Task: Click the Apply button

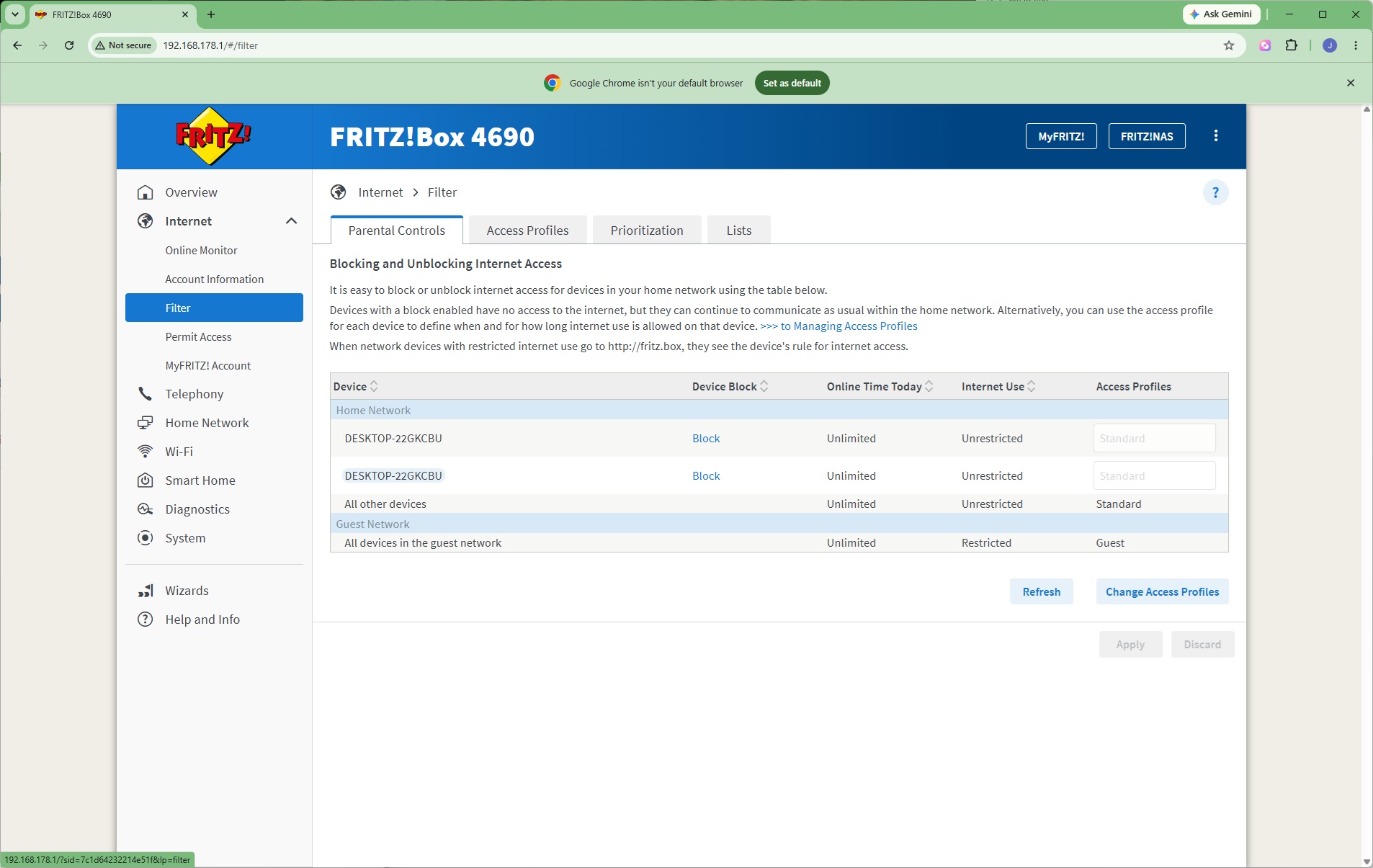Action: pos(1131,645)
